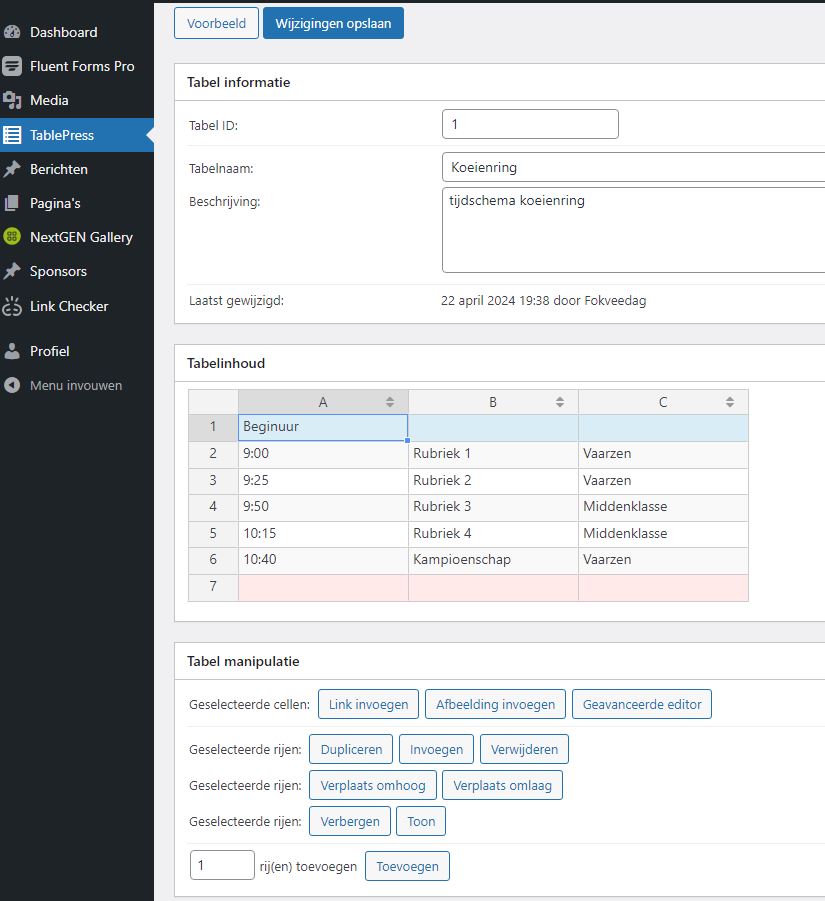Click the Berichten pin icon
This screenshot has height=901, width=825.
[11, 169]
